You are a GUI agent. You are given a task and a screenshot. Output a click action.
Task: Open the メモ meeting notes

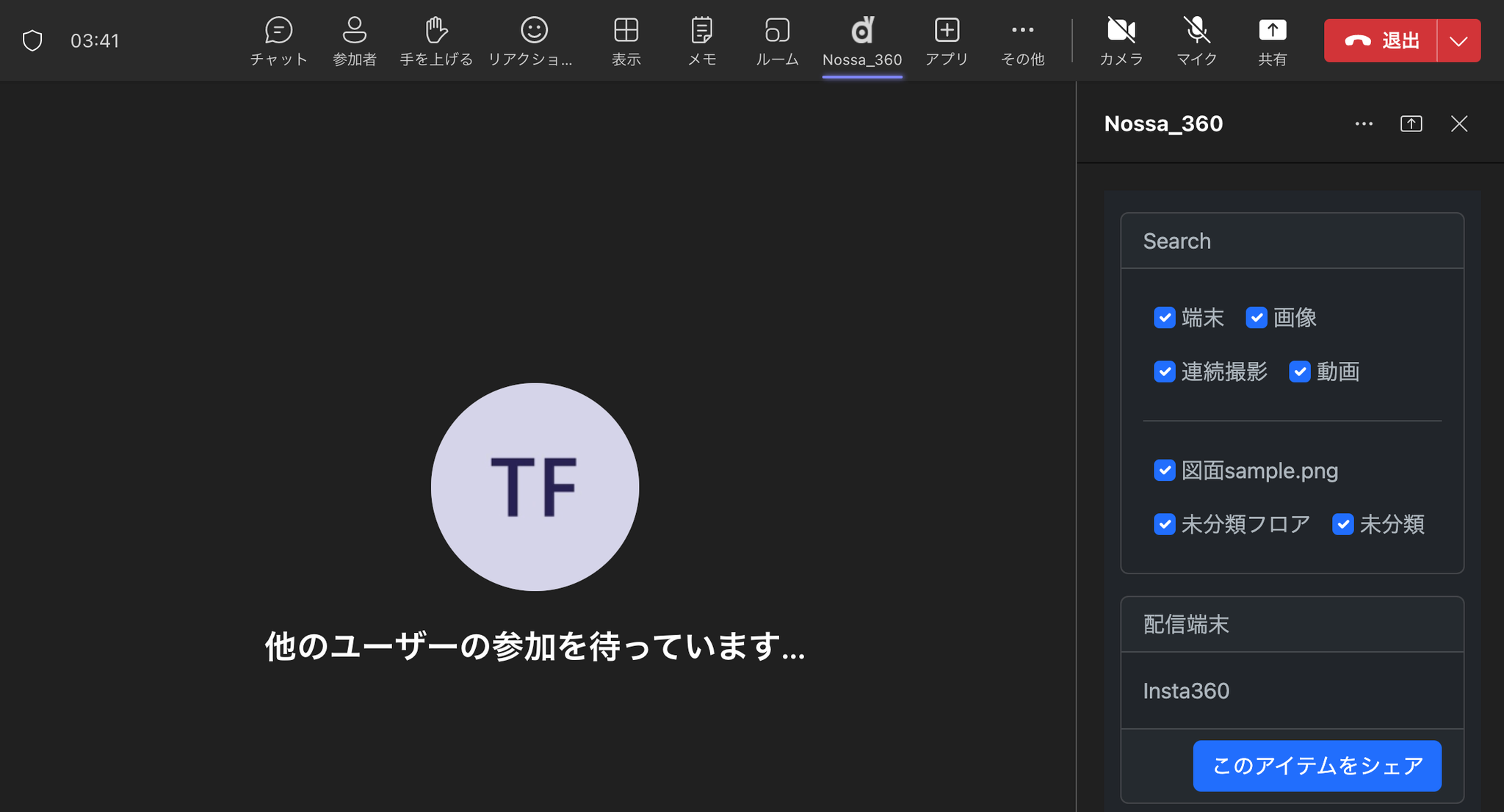(x=701, y=40)
